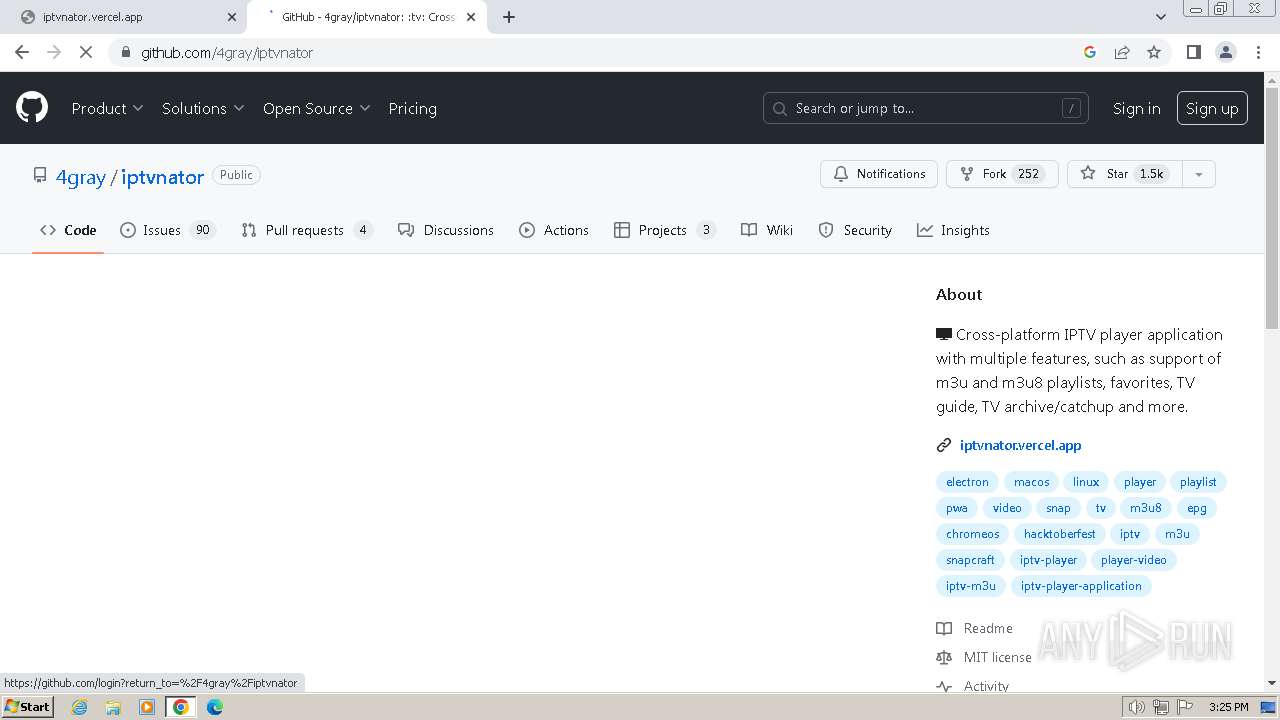The width and height of the screenshot is (1280, 720).
Task: Select the Code tab
Action: pos(68,230)
